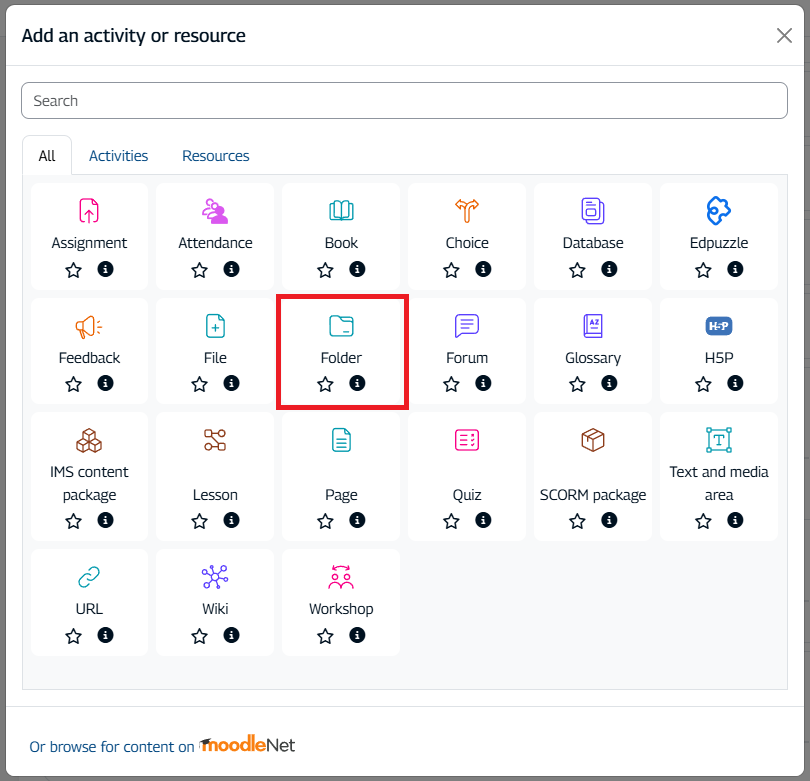The image size is (810, 781).
Task: Show info about the Database activity
Action: [x=609, y=269]
